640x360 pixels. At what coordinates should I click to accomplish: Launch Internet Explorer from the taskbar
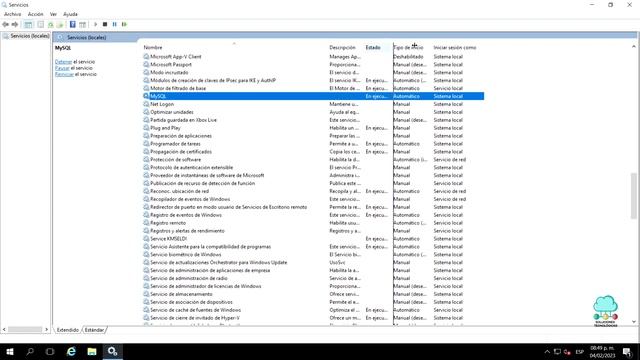coord(71,351)
